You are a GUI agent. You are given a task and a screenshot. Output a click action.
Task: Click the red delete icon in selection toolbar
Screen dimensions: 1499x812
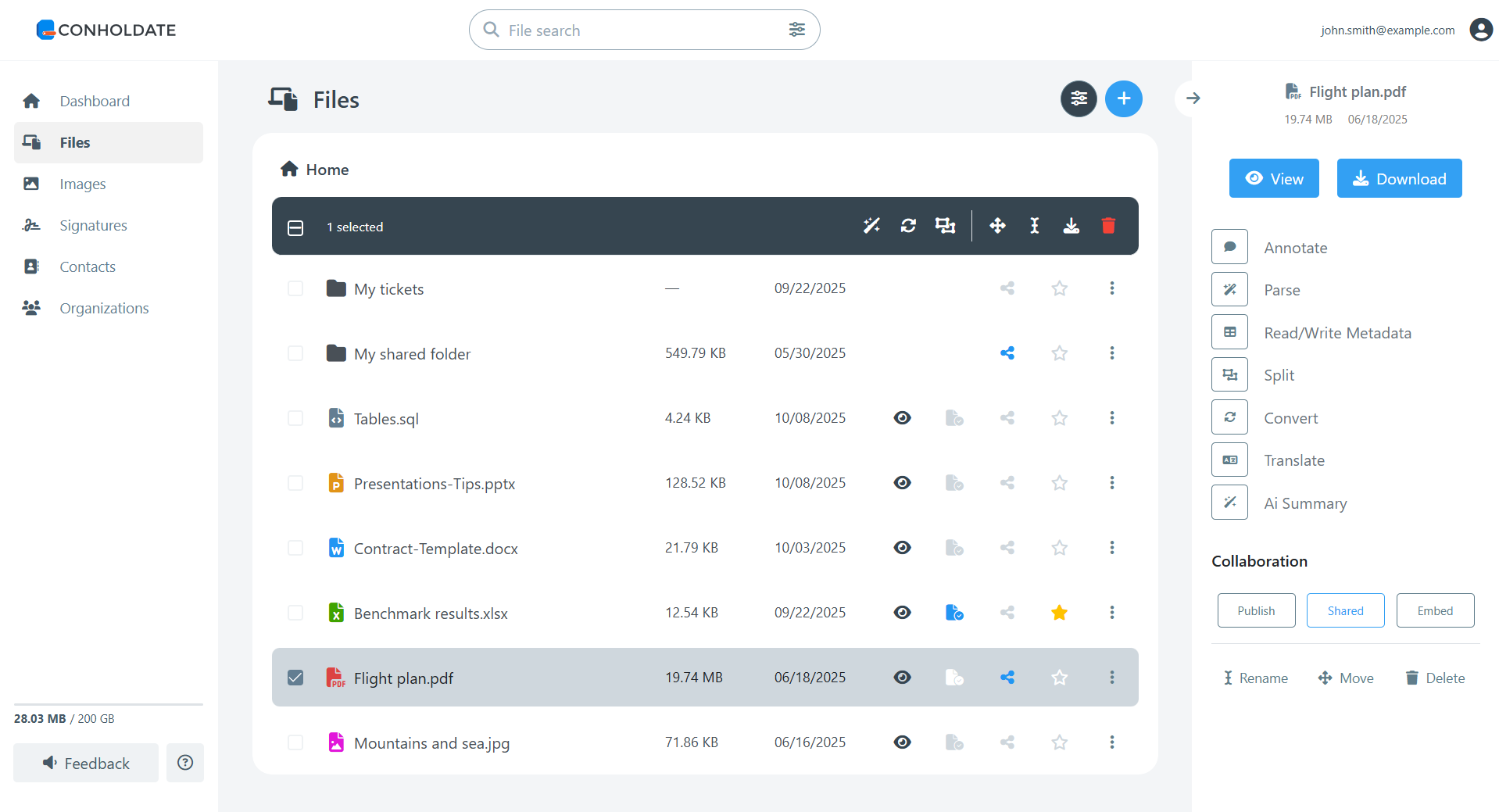click(x=1107, y=227)
